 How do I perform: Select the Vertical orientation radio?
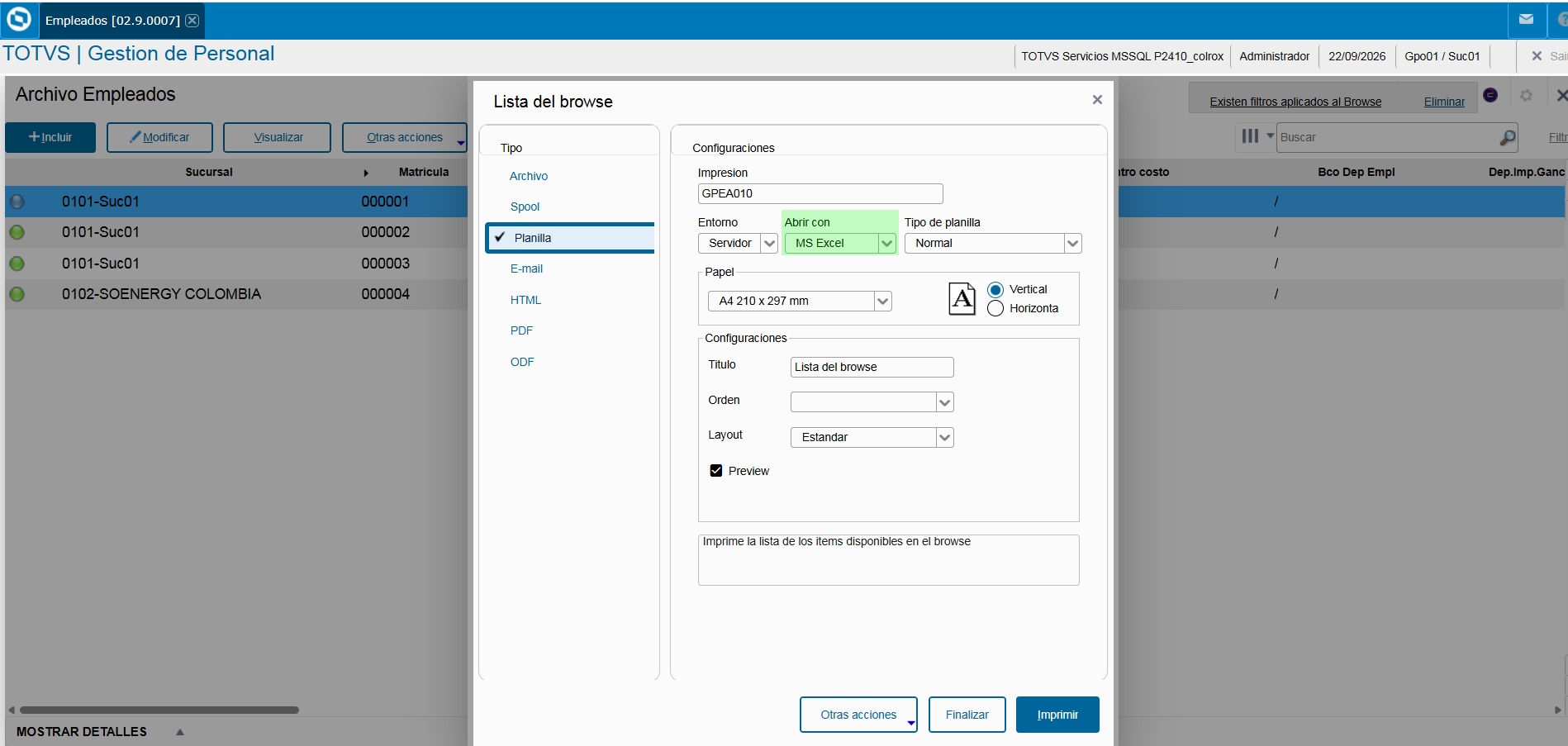coord(995,290)
